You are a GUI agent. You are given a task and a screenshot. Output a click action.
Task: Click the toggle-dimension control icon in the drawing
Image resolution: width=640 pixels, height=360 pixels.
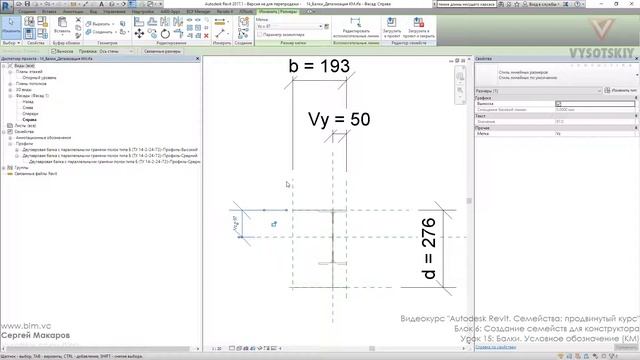pyautogui.click(x=274, y=224)
